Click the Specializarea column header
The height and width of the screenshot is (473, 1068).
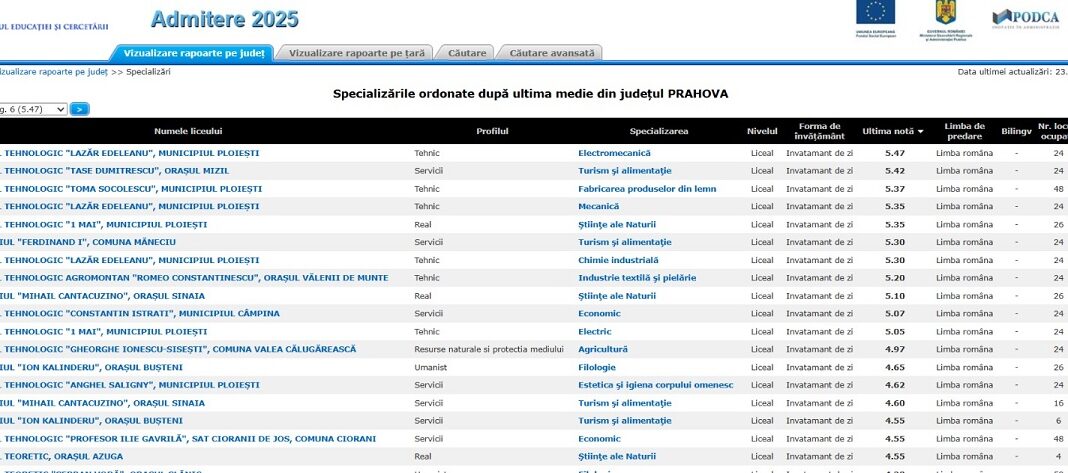click(x=659, y=132)
